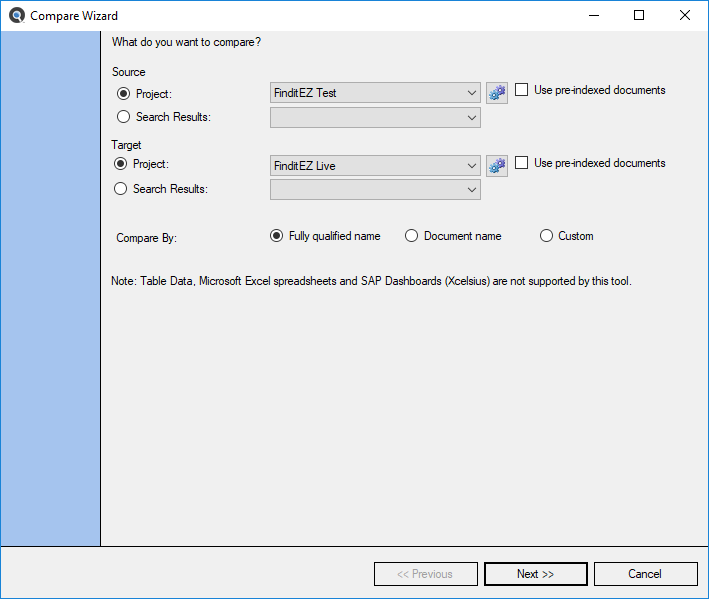Expand the FinditEZ Live target project dropdown
This screenshot has height=599, width=709.
[375, 166]
